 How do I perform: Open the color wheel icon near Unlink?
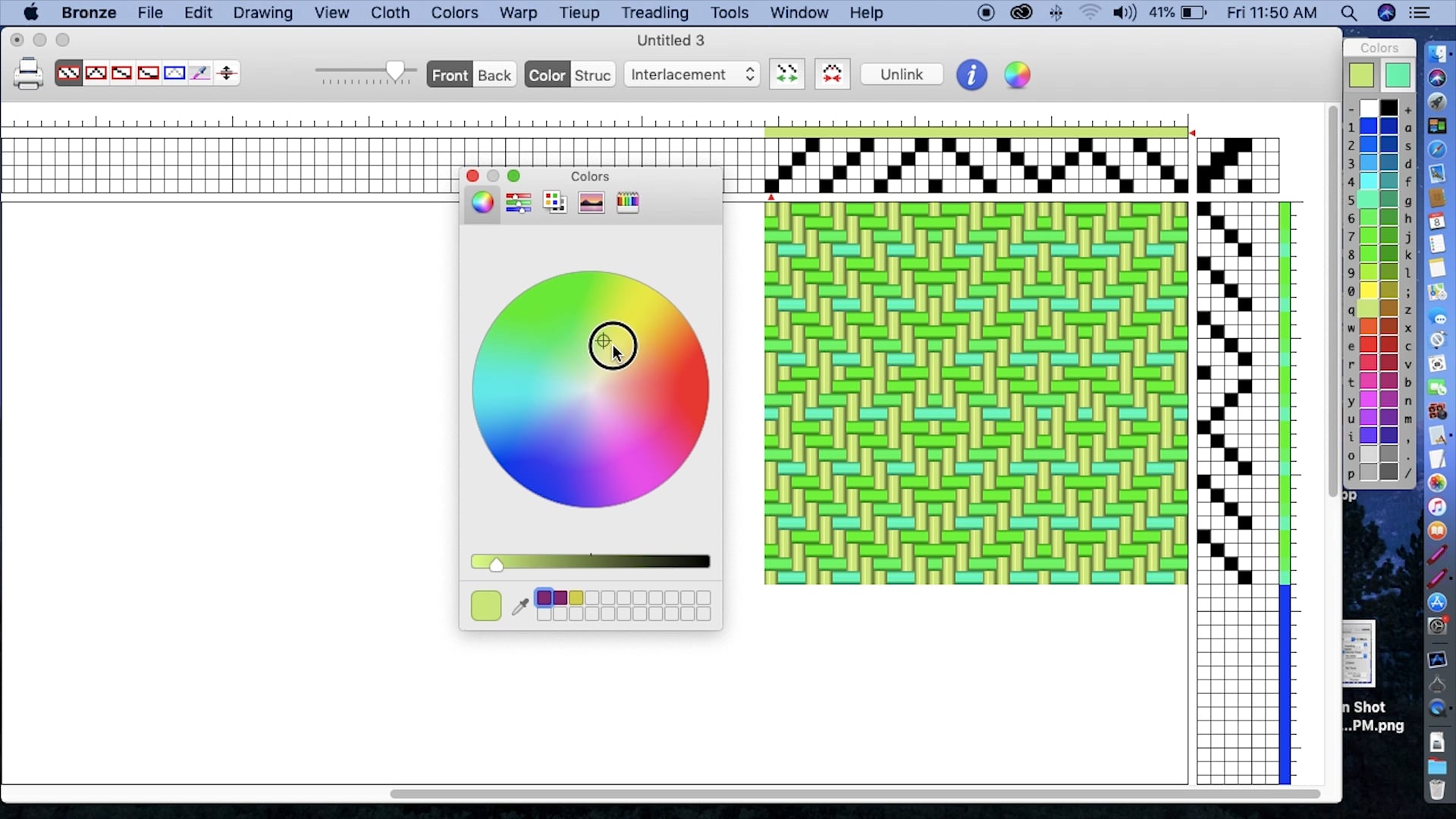click(x=1017, y=74)
